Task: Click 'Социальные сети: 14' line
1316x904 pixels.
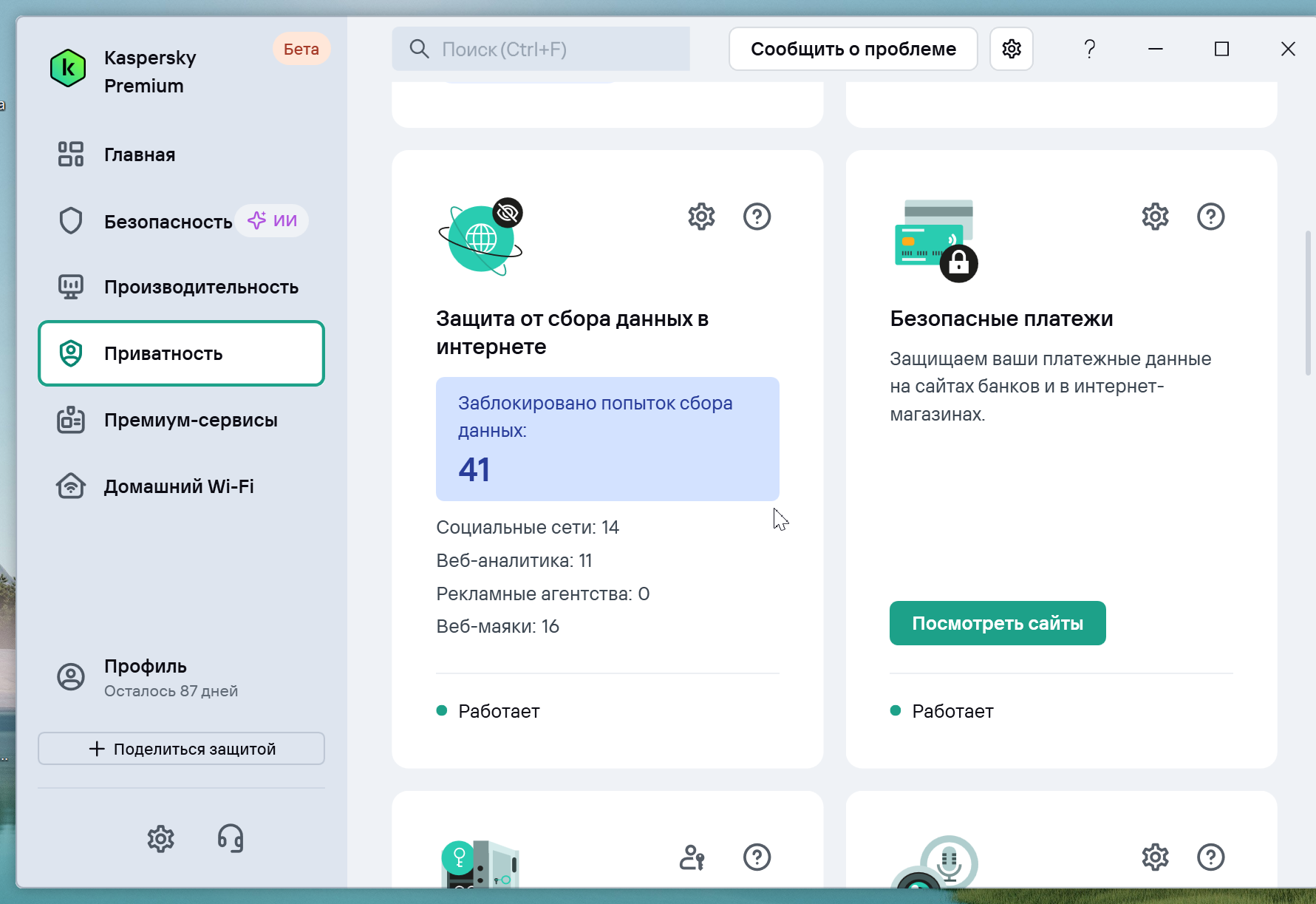Action: click(x=528, y=527)
